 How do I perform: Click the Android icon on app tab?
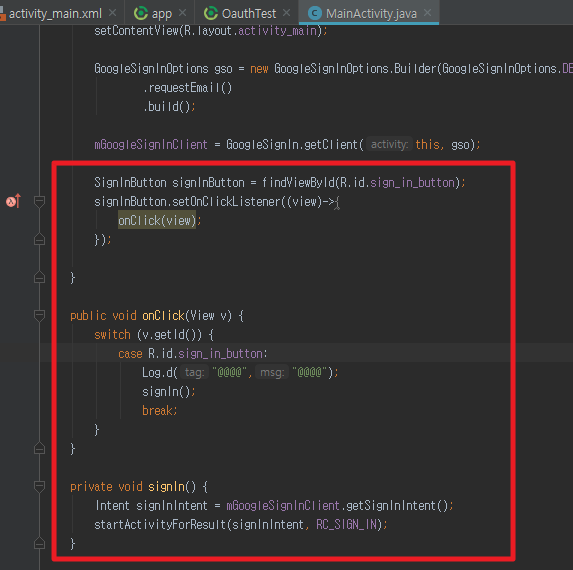point(141,14)
